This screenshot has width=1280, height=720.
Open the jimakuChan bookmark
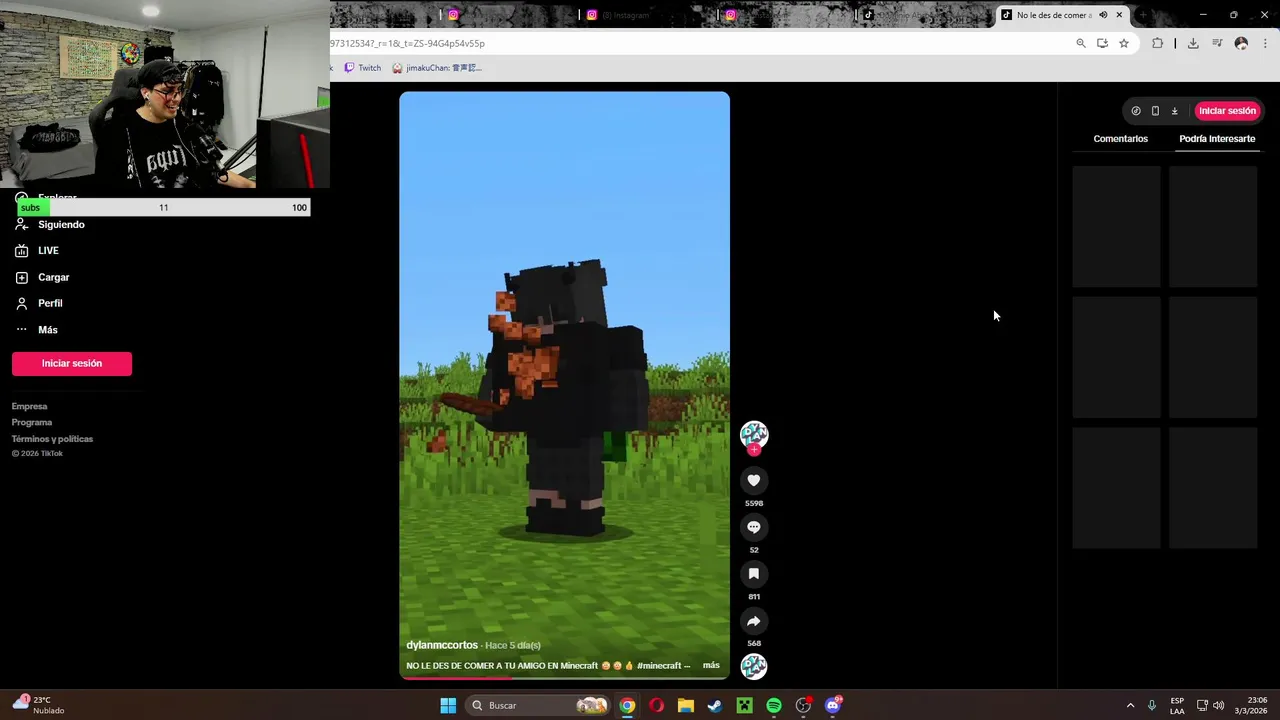point(437,68)
